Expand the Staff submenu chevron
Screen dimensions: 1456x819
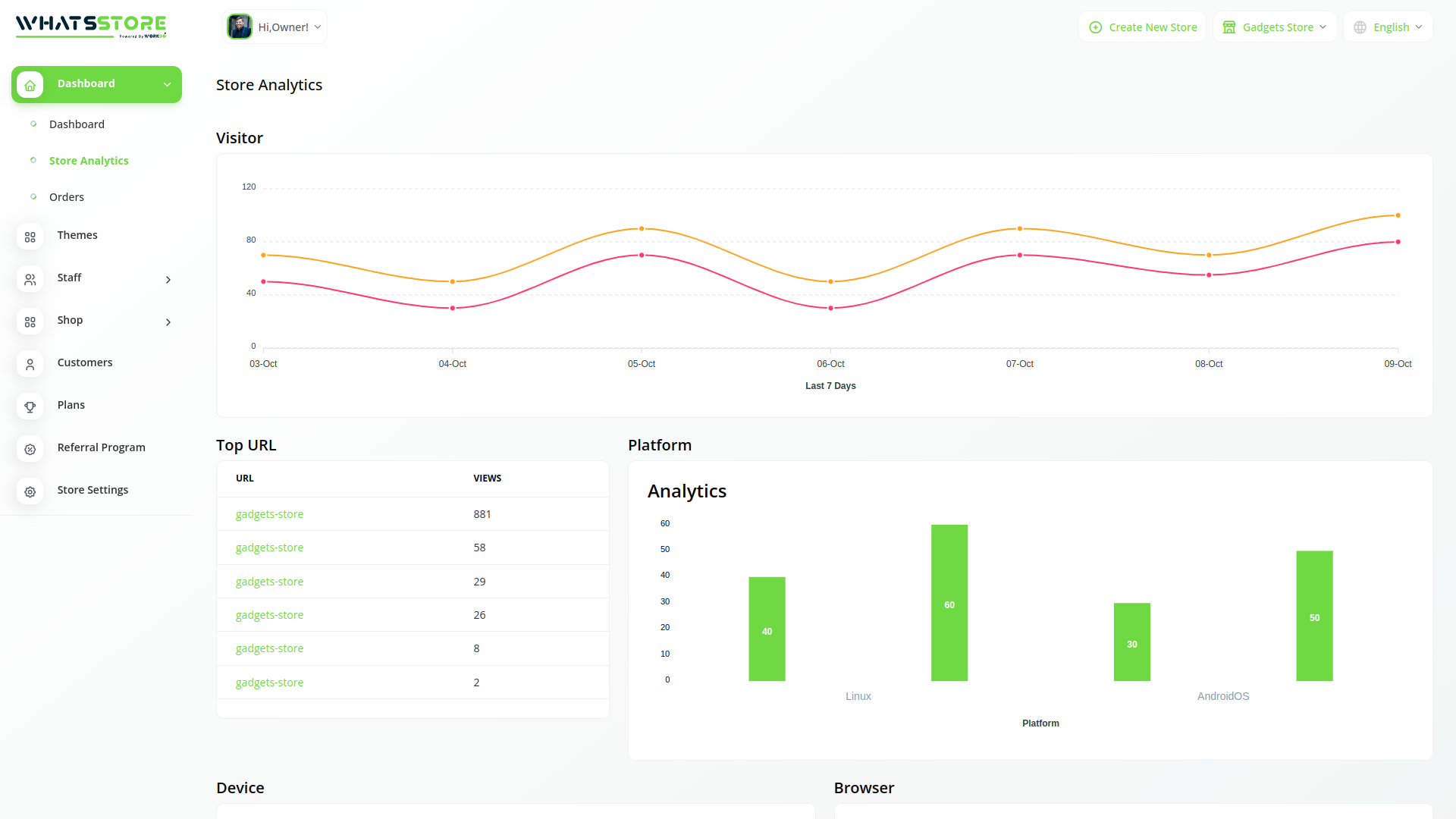168,280
